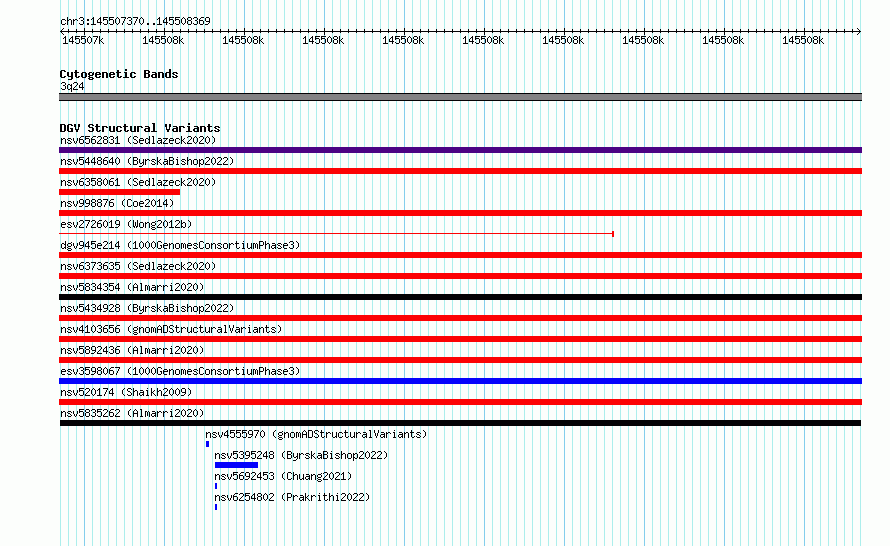
Task: Open nsv998876 (Coe2014) variant label
Action: click(x=117, y=203)
